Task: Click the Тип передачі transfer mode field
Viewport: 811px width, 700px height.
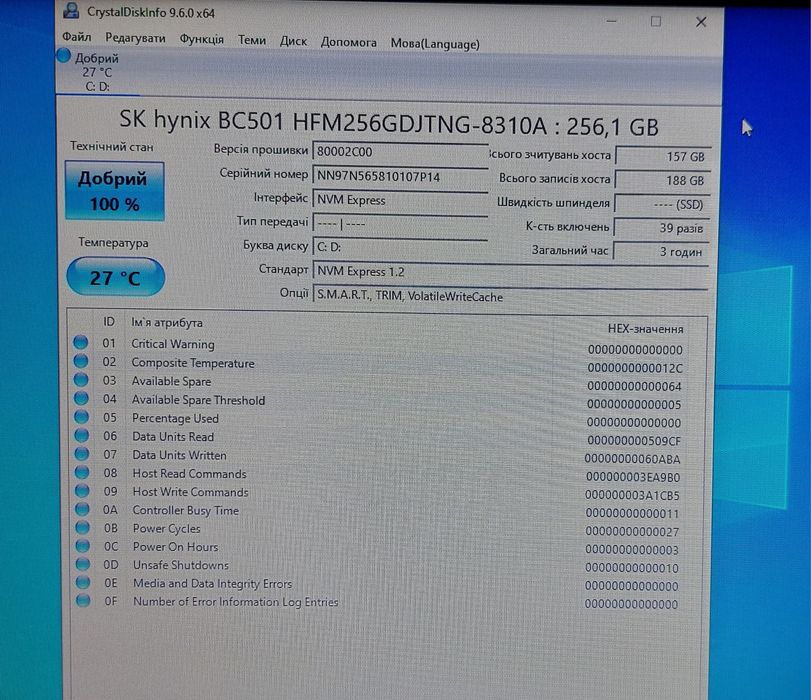Action: click(400, 224)
